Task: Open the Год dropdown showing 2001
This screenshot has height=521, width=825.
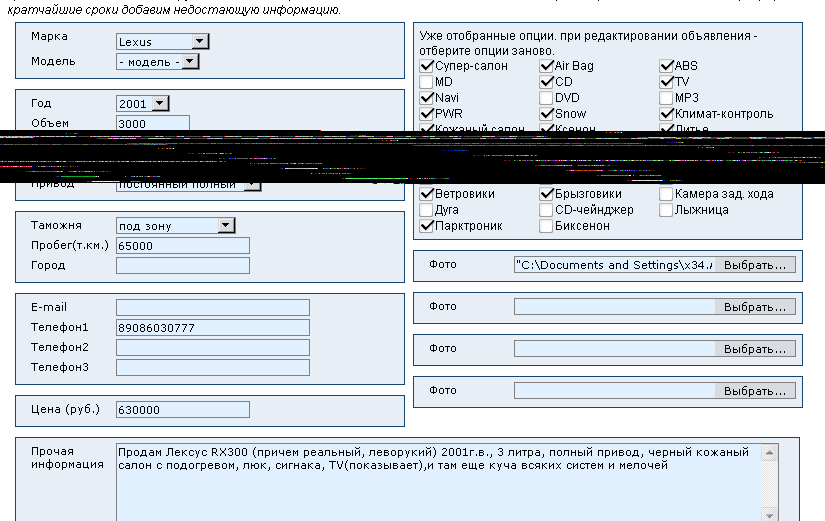Action: coord(160,103)
